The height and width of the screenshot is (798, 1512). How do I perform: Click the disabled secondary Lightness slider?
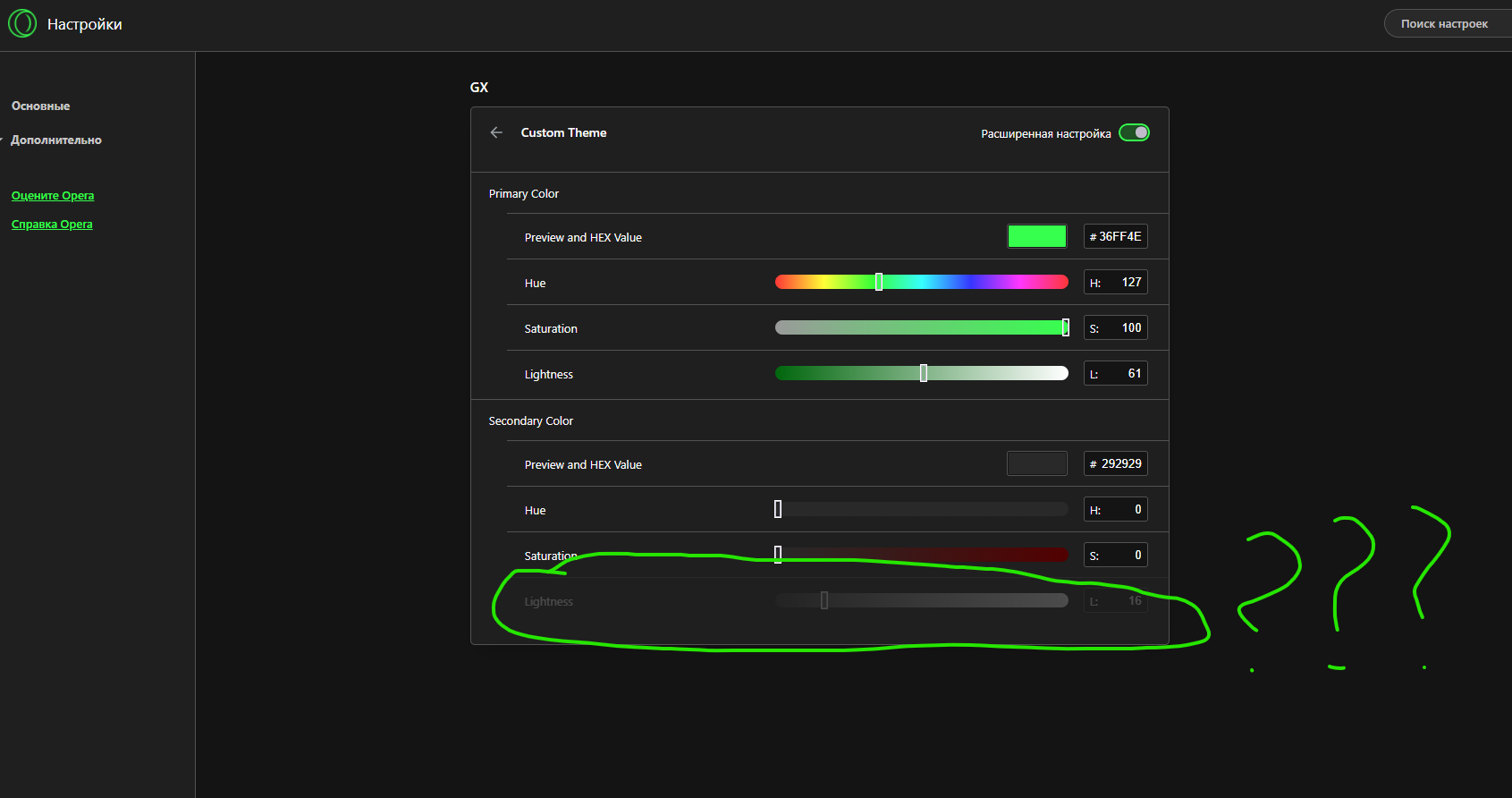pyautogui.click(x=922, y=600)
